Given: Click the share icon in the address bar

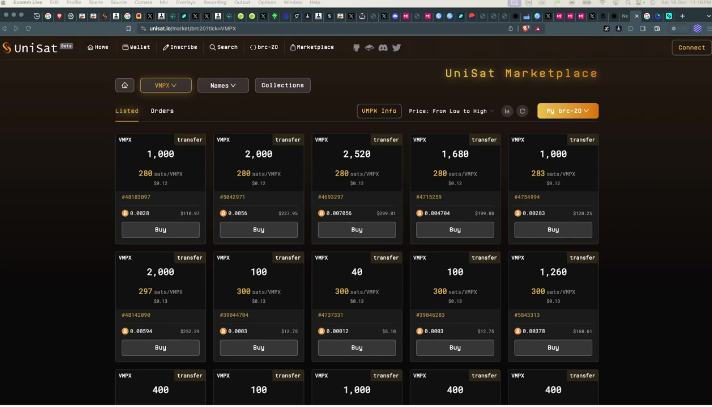Looking at the screenshot, I should point(510,29).
